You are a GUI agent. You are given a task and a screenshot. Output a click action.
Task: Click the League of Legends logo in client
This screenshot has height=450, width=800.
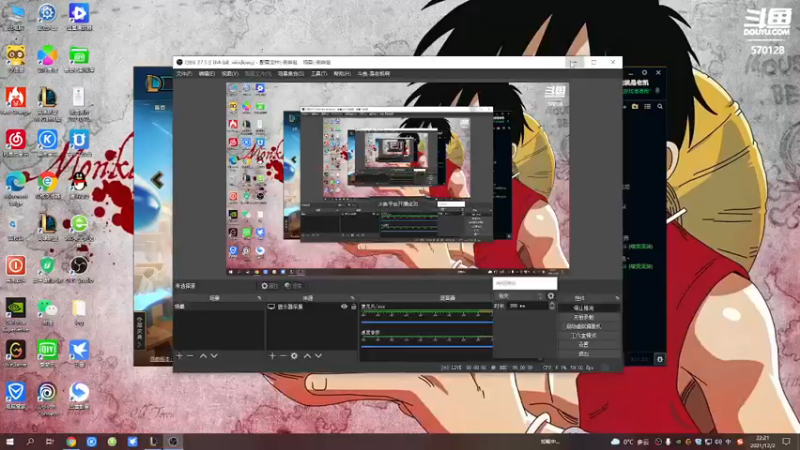tap(153, 83)
